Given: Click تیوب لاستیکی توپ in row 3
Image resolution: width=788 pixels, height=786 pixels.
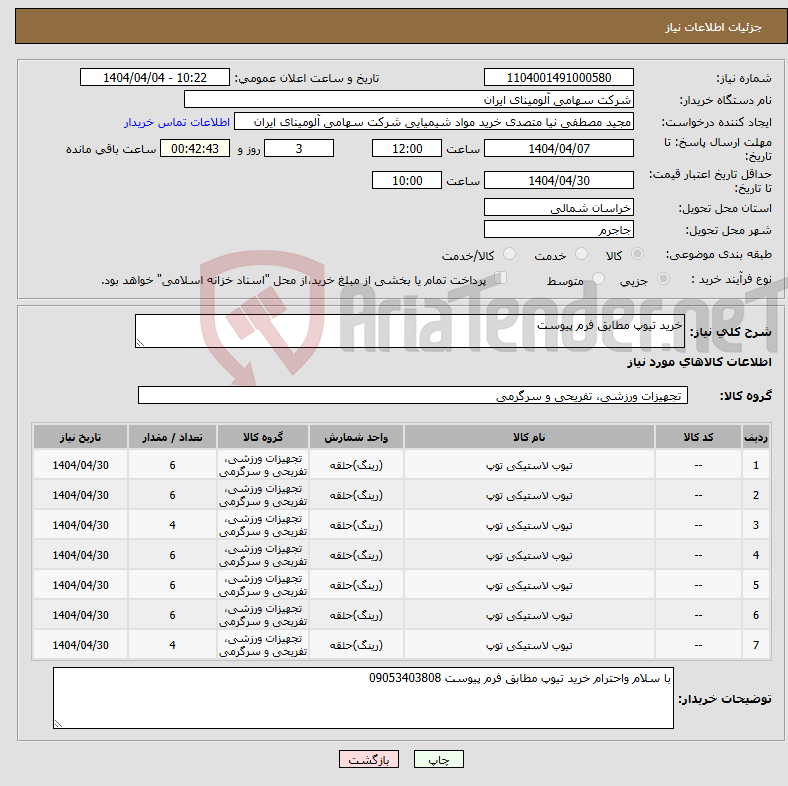Looking at the screenshot, I should [x=529, y=526].
